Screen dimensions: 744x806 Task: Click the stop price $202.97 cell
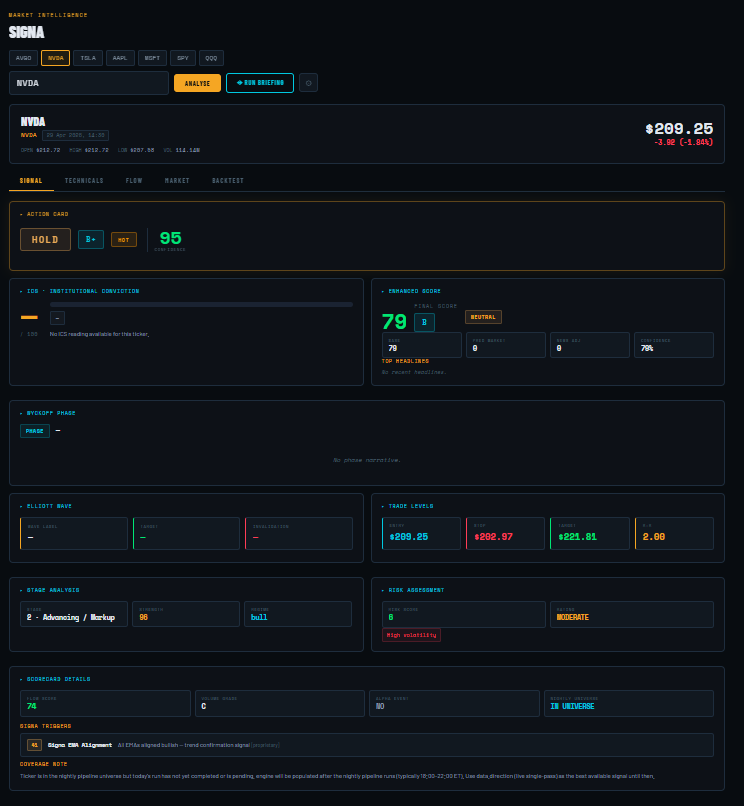coord(505,534)
